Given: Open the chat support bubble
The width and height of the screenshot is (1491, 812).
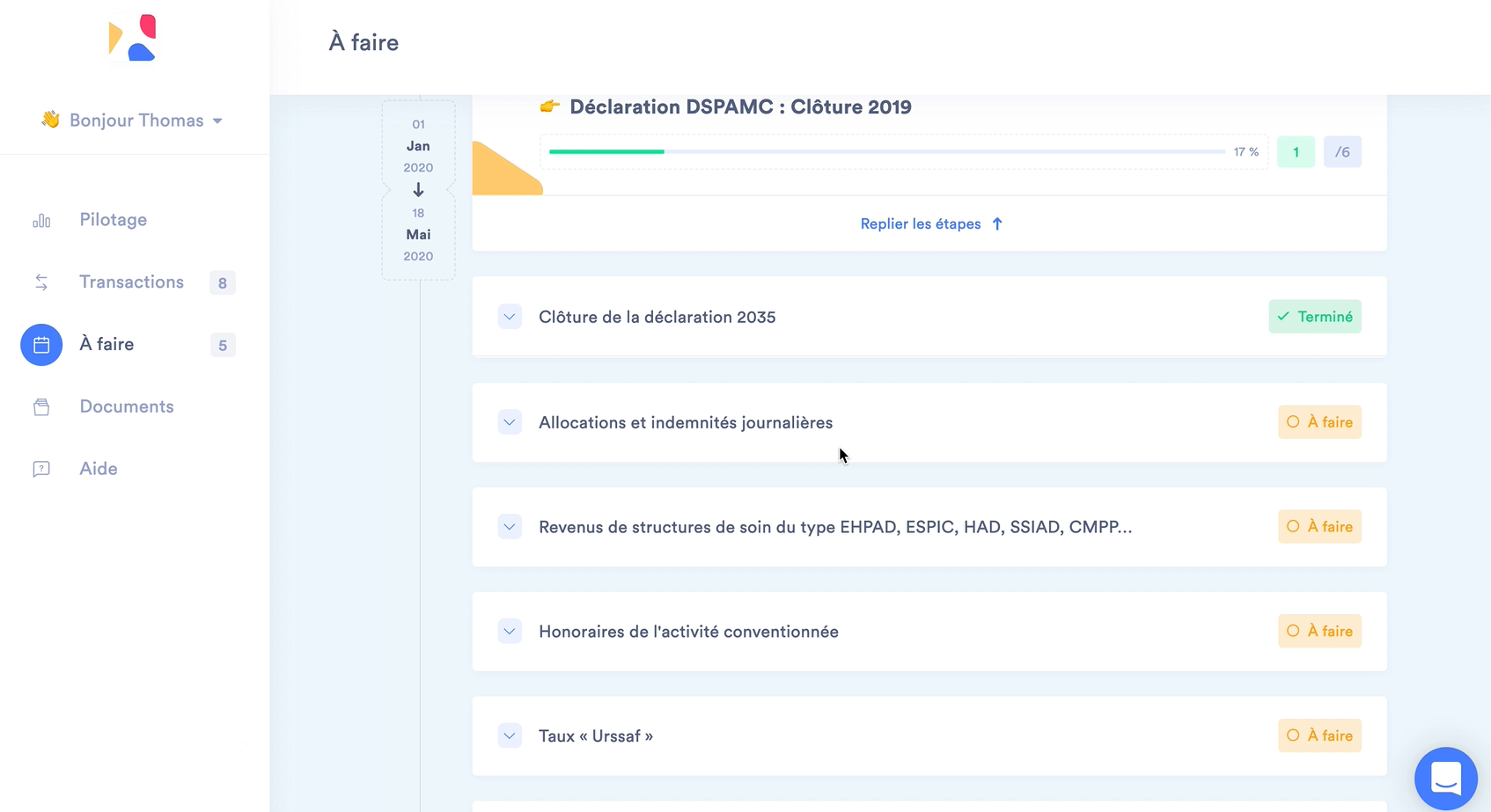Looking at the screenshot, I should pyautogui.click(x=1445, y=779).
